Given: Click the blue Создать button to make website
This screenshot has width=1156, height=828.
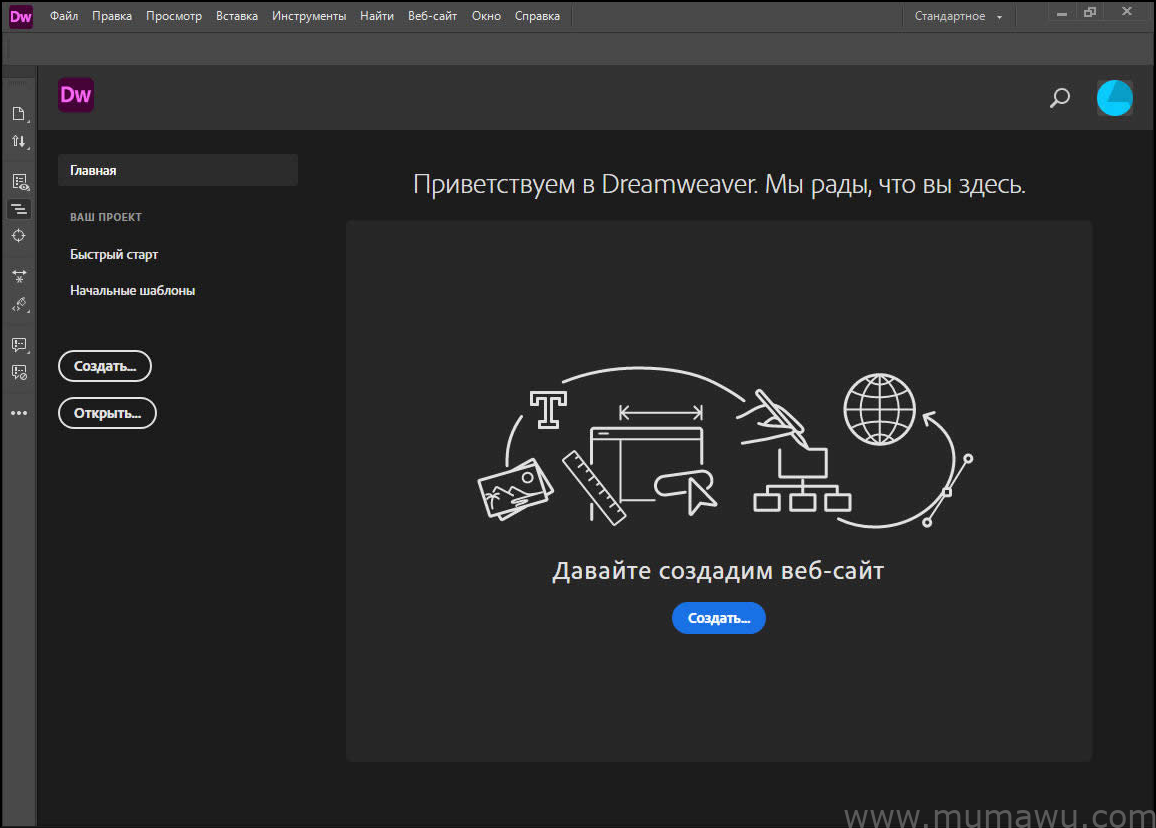Looking at the screenshot, I should click(x=718, y=618).
